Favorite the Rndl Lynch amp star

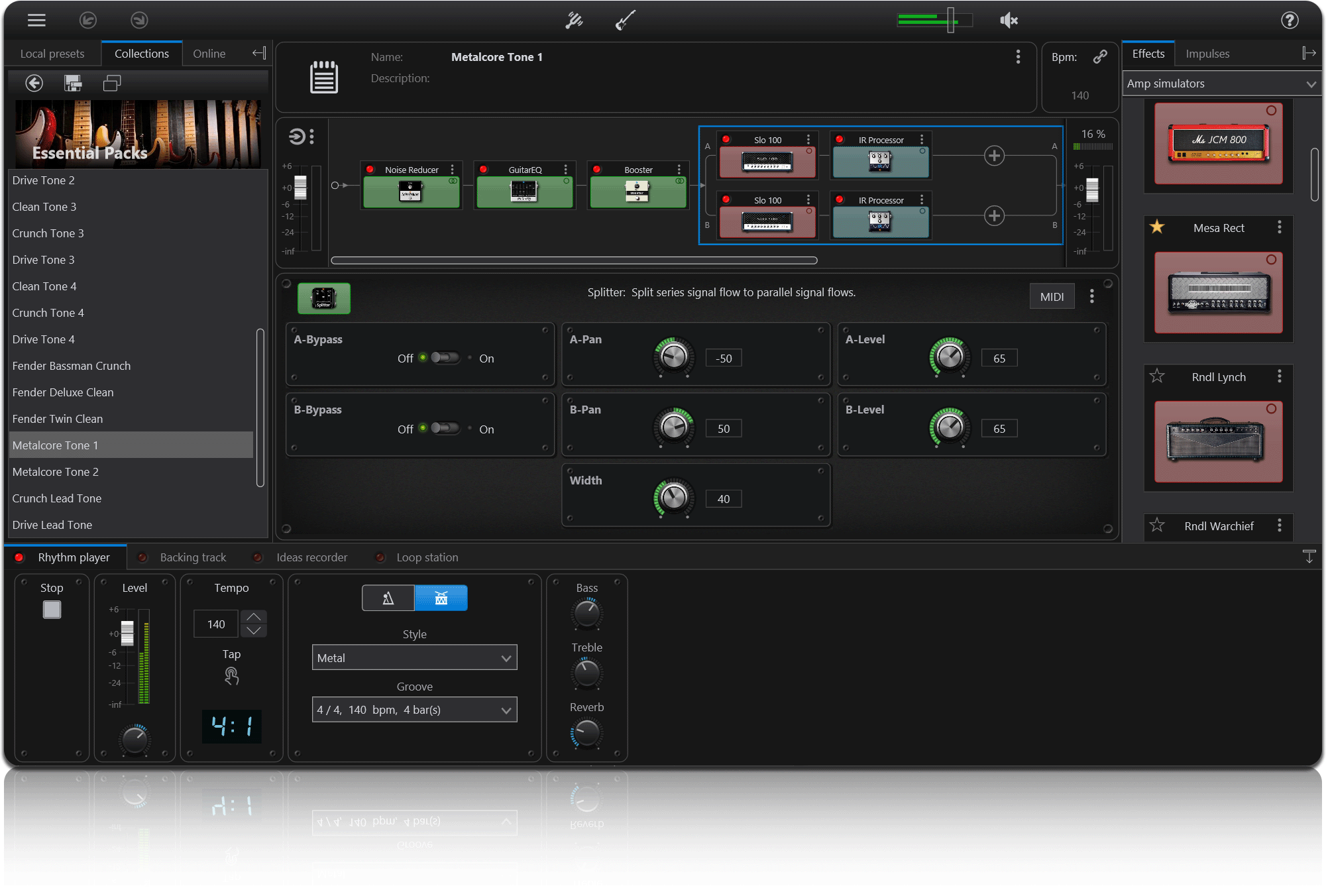pyautogui.click(x=1157, y=376)
